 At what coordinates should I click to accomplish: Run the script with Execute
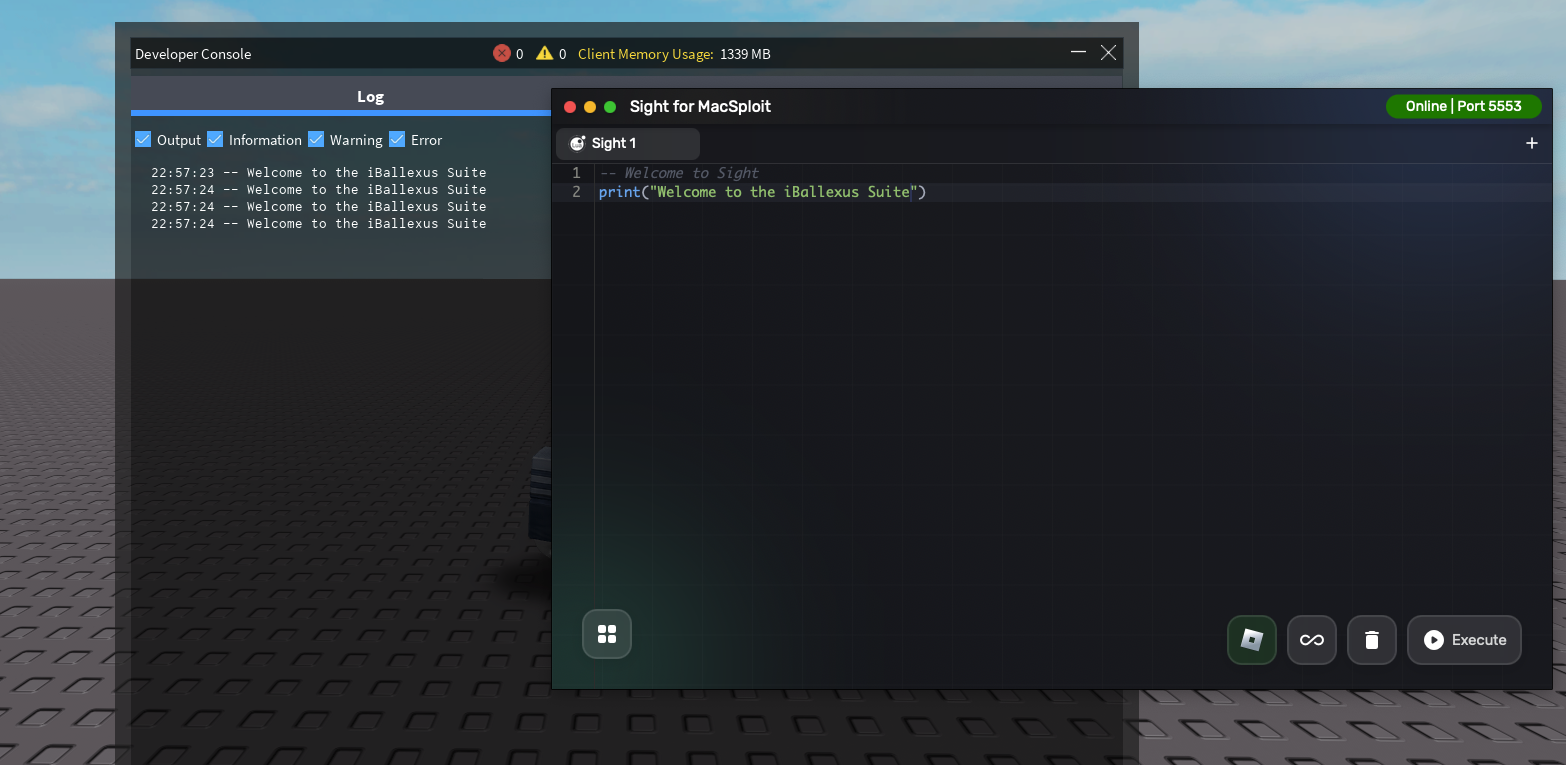point(1464,640)
